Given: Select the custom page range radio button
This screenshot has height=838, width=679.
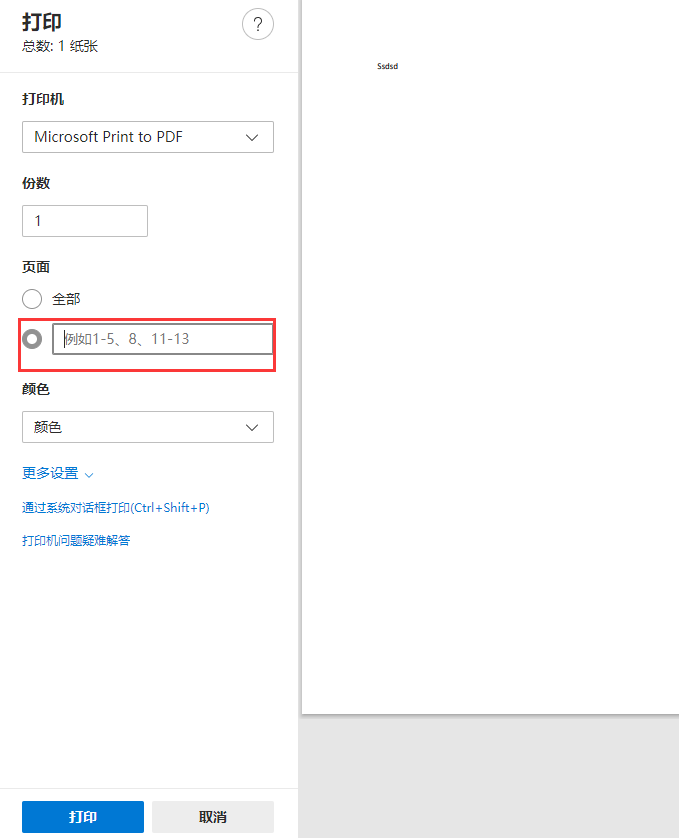Looking at the screenshot, I should click(32, 339).
